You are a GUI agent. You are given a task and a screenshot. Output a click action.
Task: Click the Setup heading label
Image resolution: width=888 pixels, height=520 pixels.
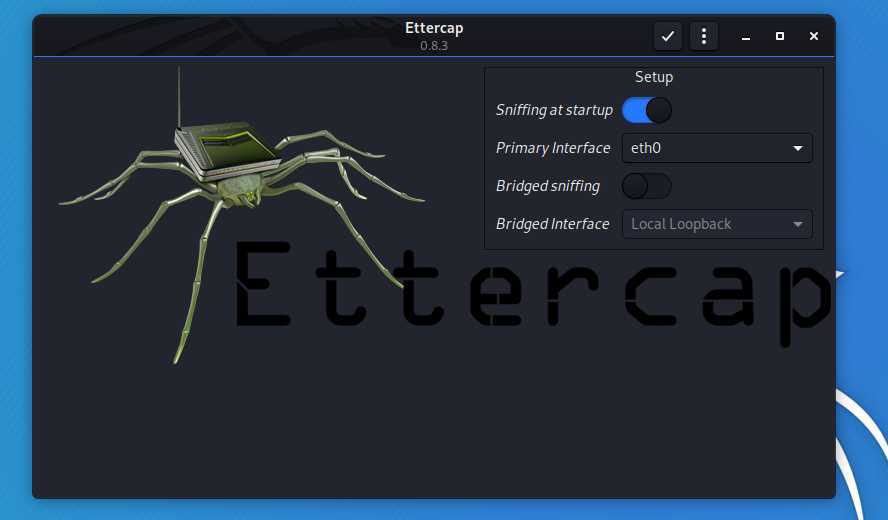(654, 77)
